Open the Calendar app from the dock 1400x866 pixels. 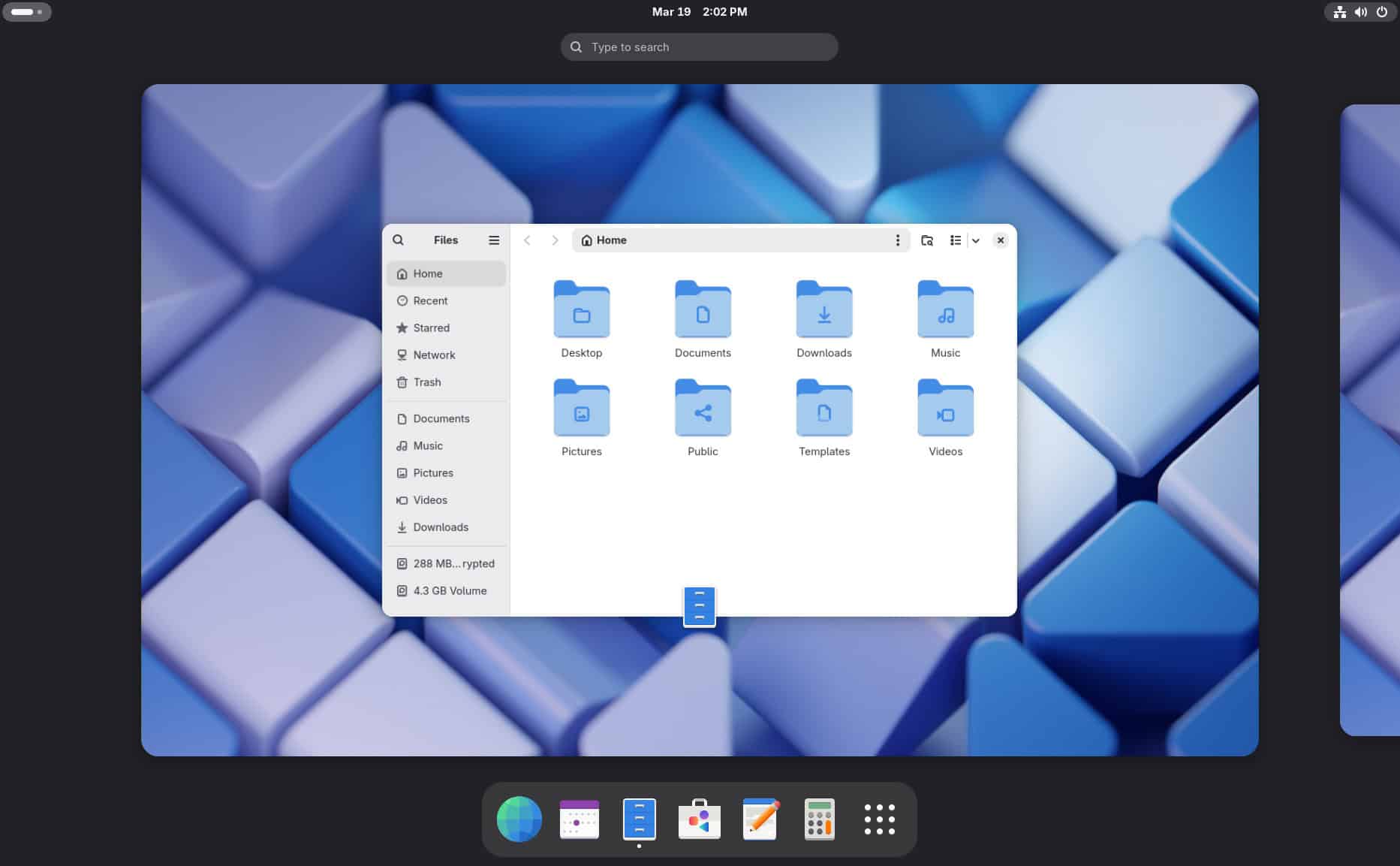pyautogui.click(x=579, y=819)
